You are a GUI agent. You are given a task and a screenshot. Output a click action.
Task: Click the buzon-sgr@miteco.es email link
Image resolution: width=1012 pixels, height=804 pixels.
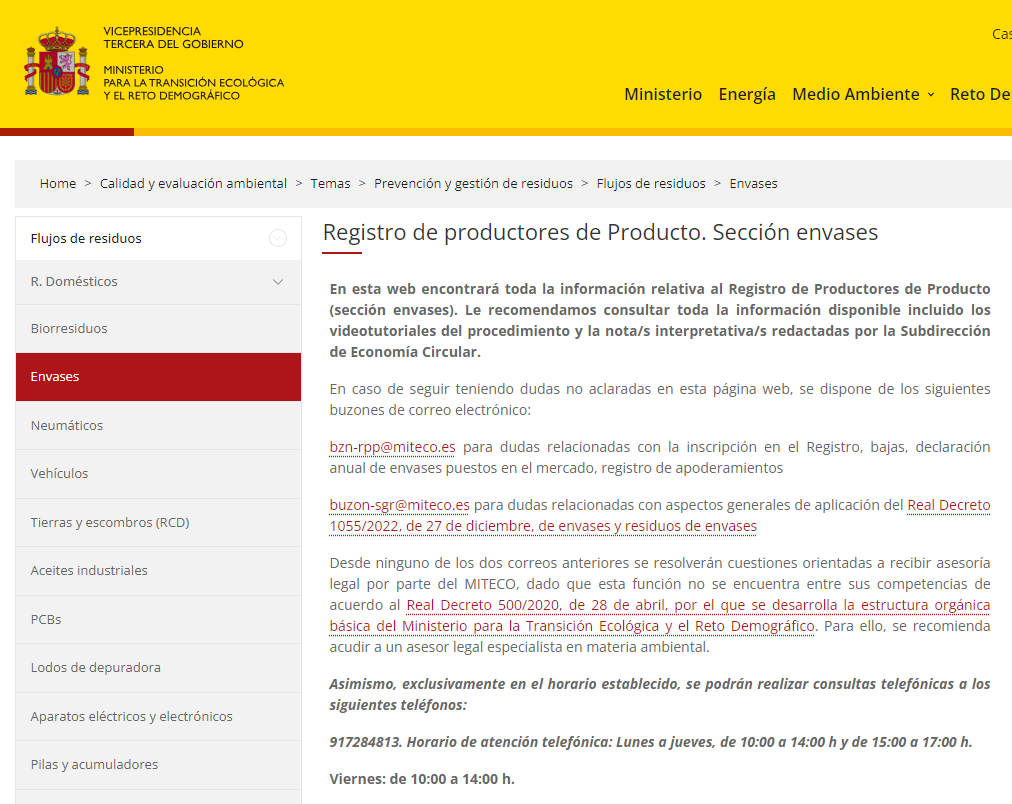[400, 505]
